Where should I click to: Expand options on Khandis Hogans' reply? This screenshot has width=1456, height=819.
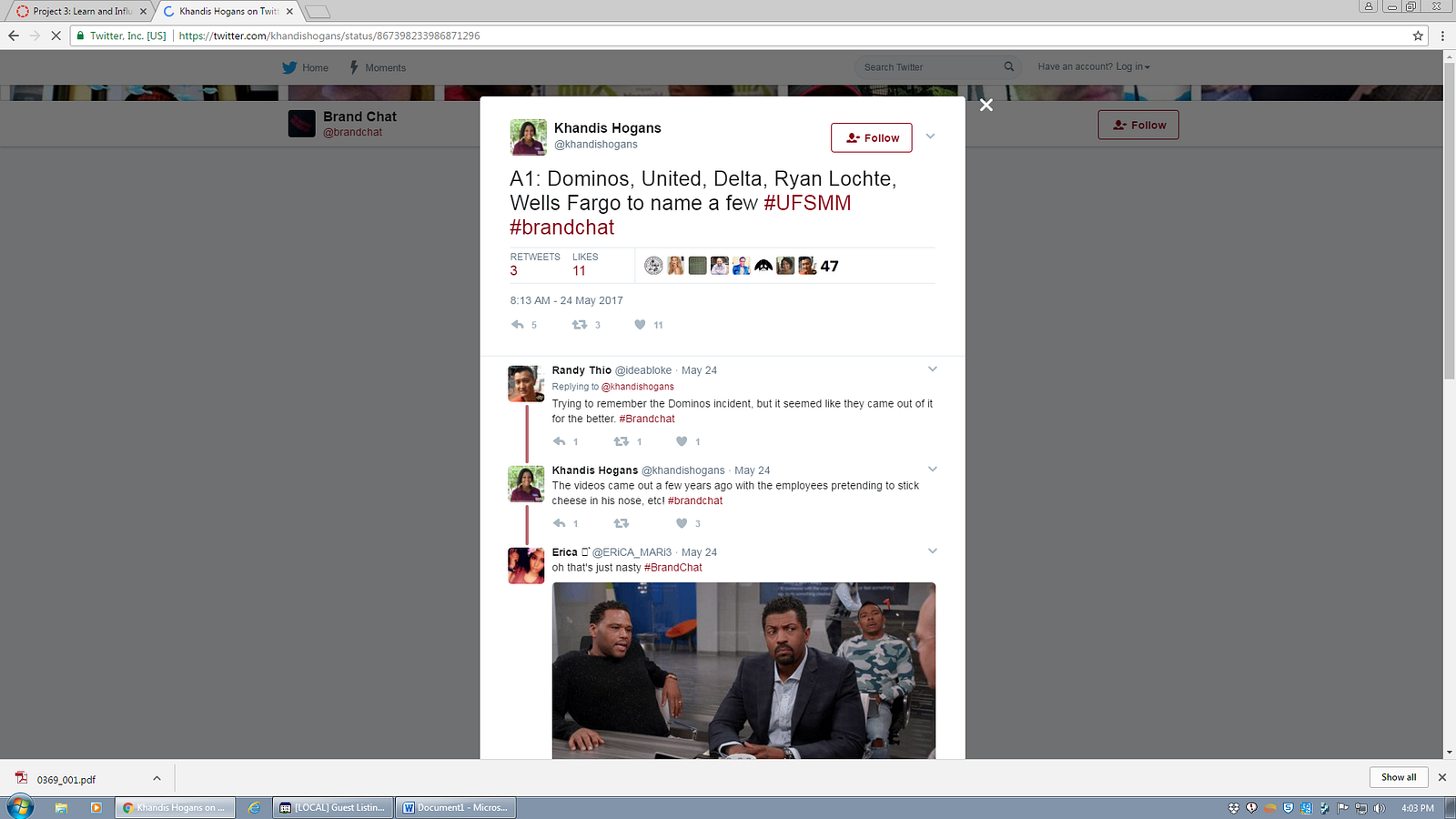point(932,470)
